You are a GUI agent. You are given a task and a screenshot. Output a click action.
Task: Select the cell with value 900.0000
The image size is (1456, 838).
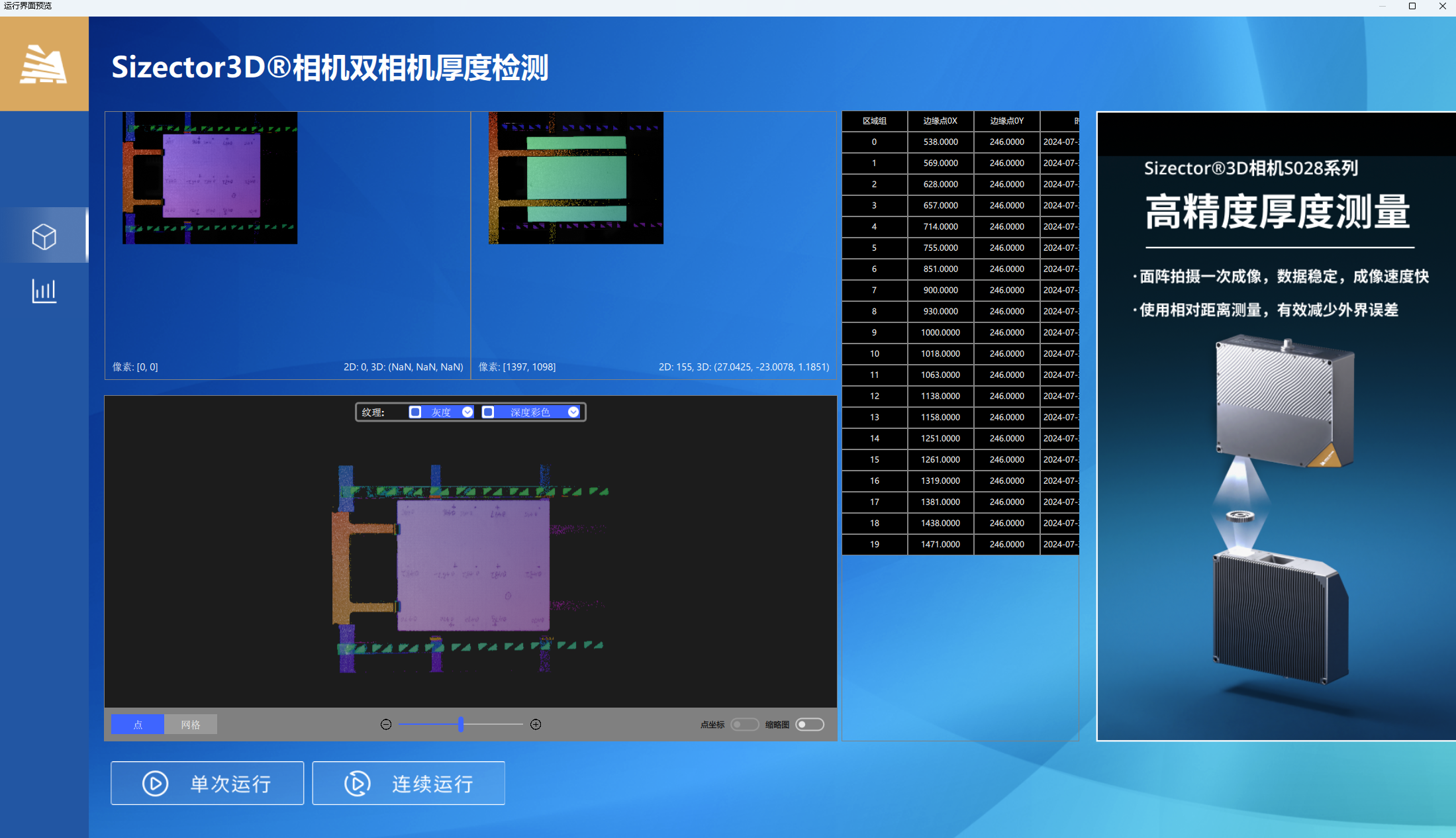(940, 291)
